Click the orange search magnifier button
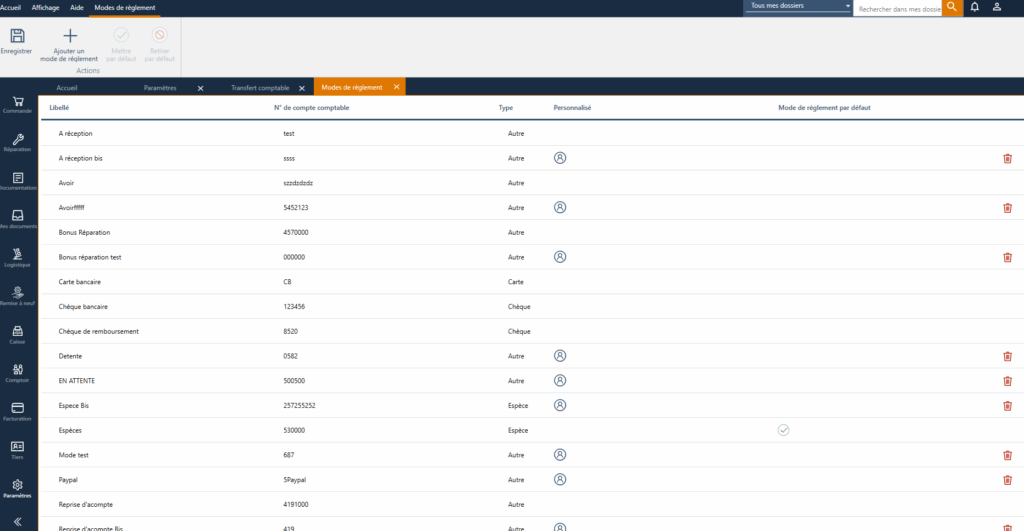Image resolution: width=1024 pixels, height=531 pixels. tap(952, 7)
